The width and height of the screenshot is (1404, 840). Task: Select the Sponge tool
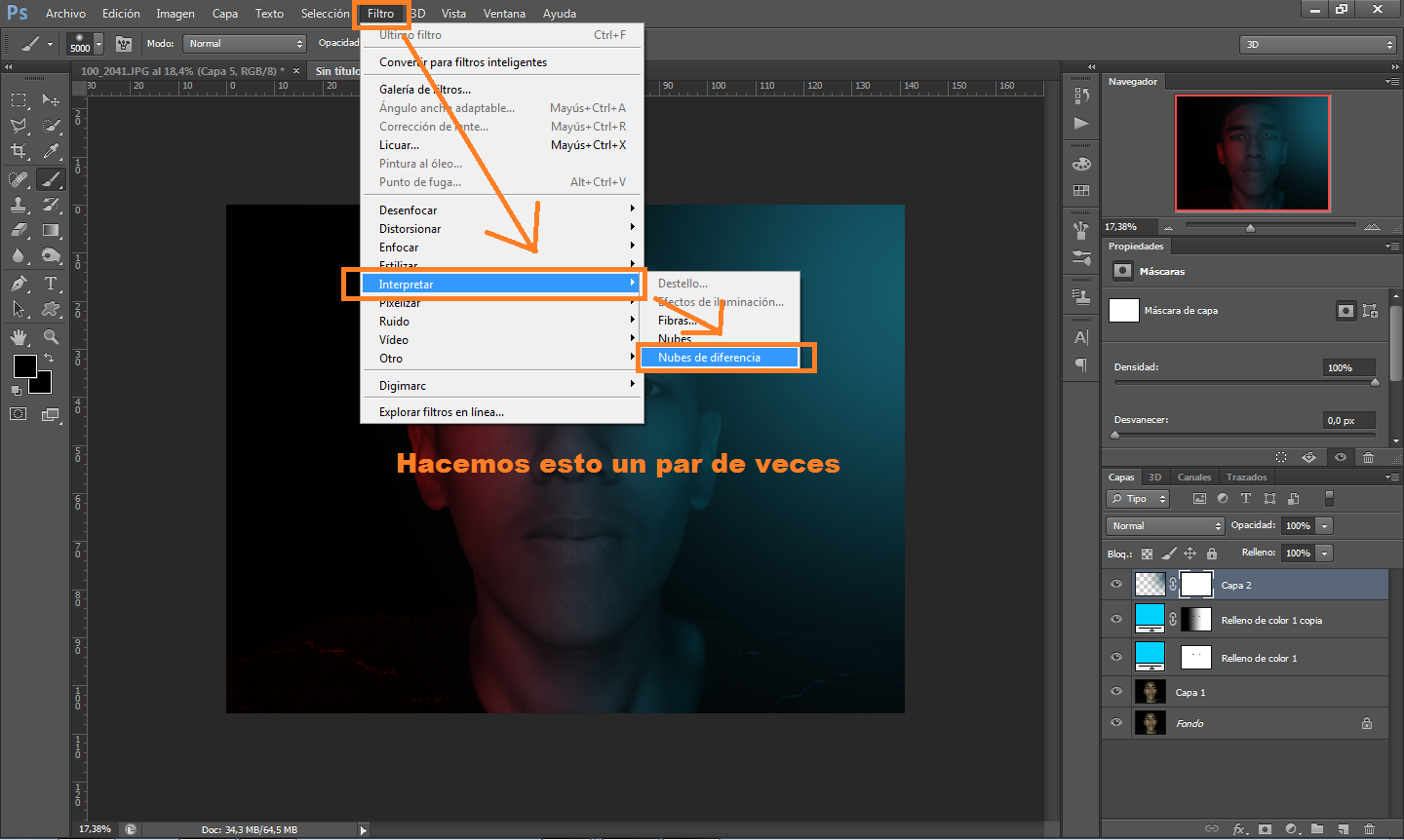[51, 255]
